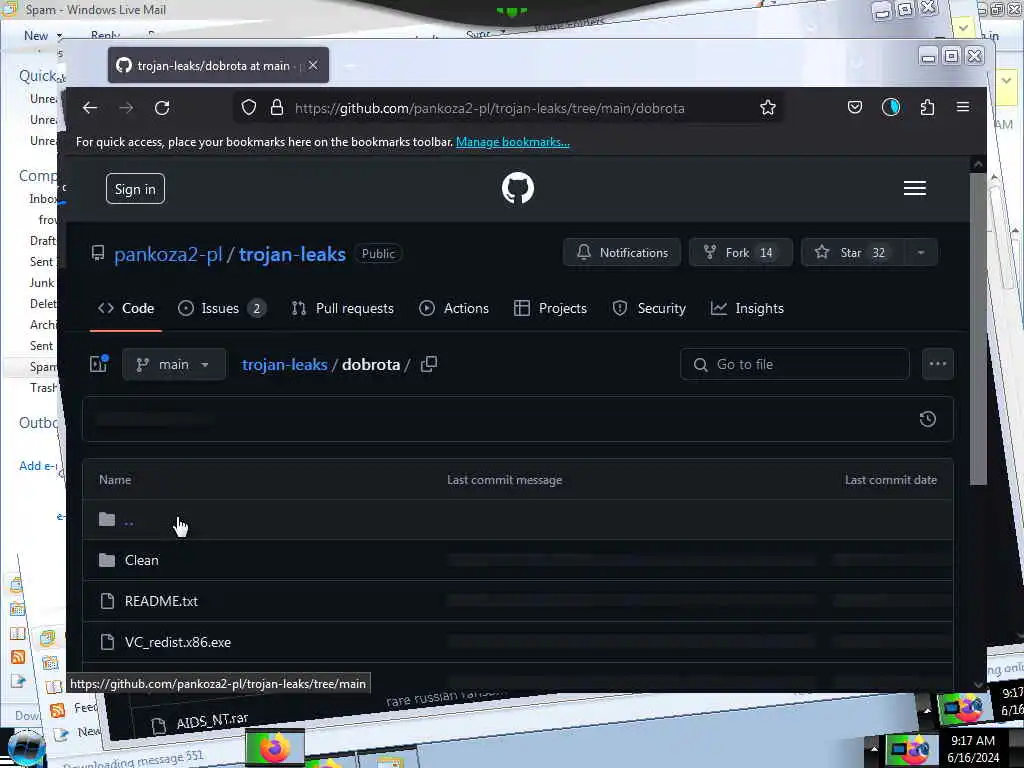
Task: Click the Manage bookmarks link
Action: [x=513, y=142]
